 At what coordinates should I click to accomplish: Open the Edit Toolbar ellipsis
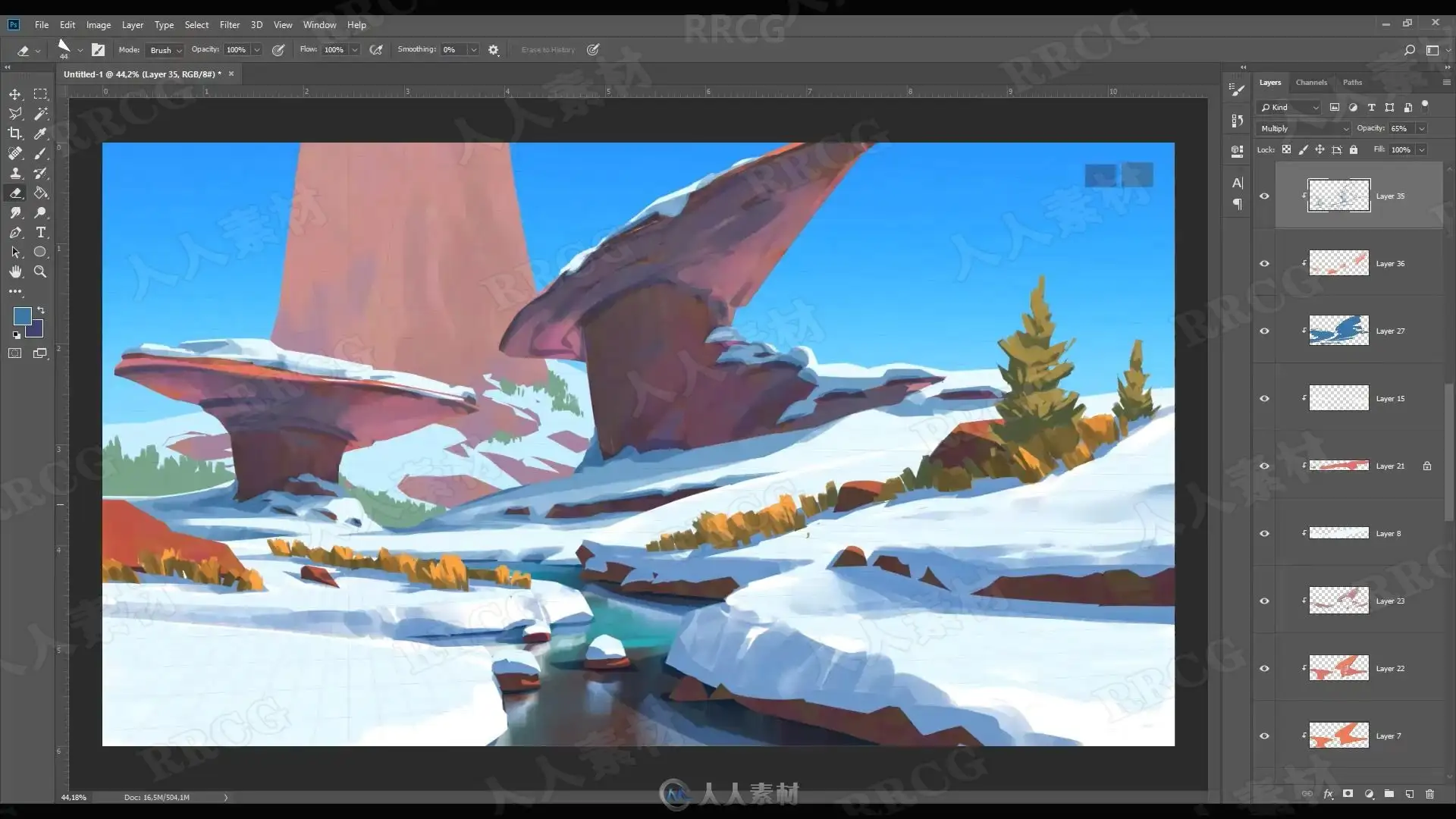pos(15,291)
